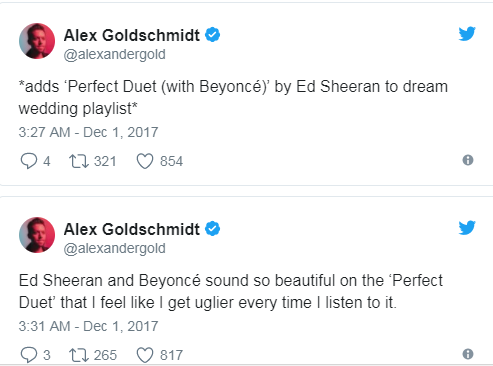Screen dimensions: 493x366
Task: Reply to the wedding playlist tweet
Action: point(29,161)
